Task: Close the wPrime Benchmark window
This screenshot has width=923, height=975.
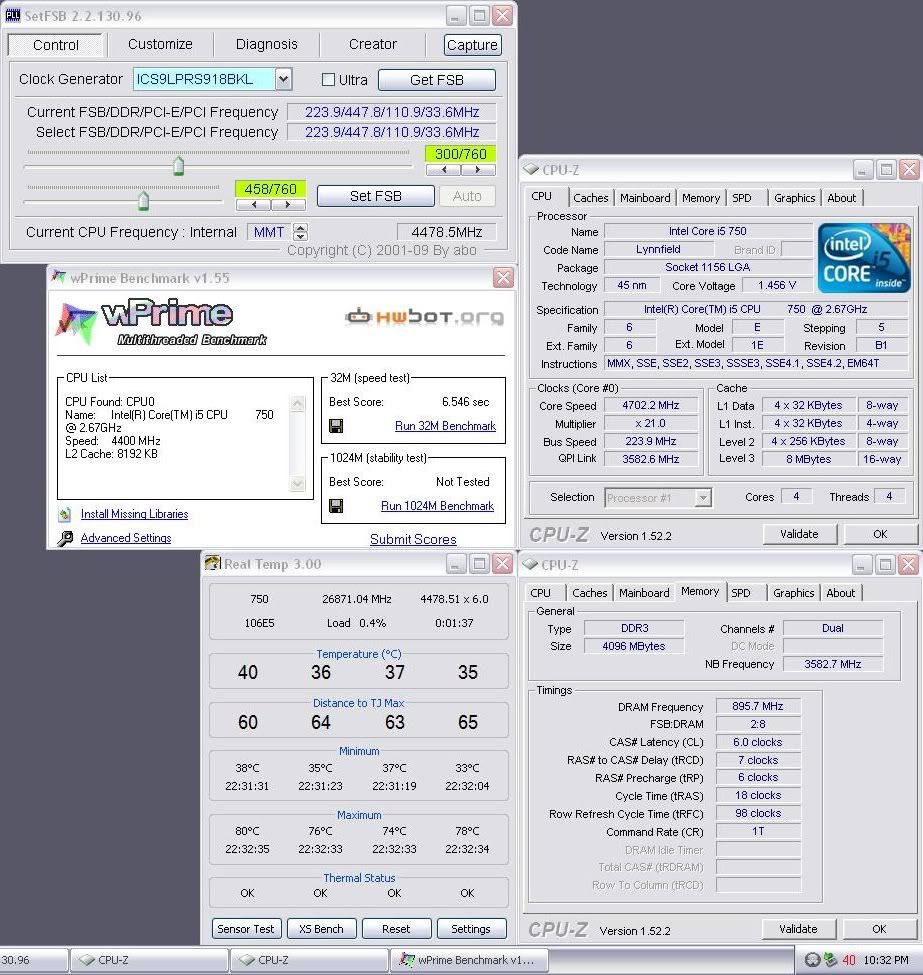Action: (x=503, y=277)
